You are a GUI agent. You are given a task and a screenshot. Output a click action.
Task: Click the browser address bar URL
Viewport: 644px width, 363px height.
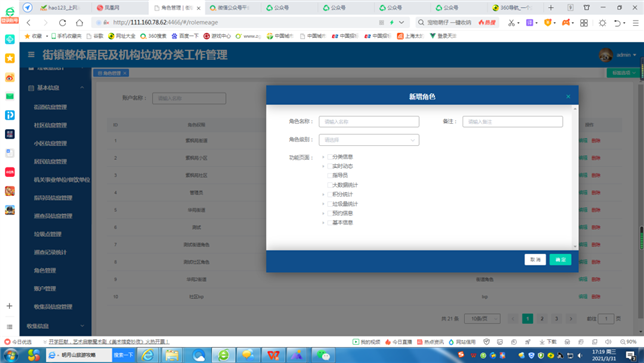click(166, 23)
